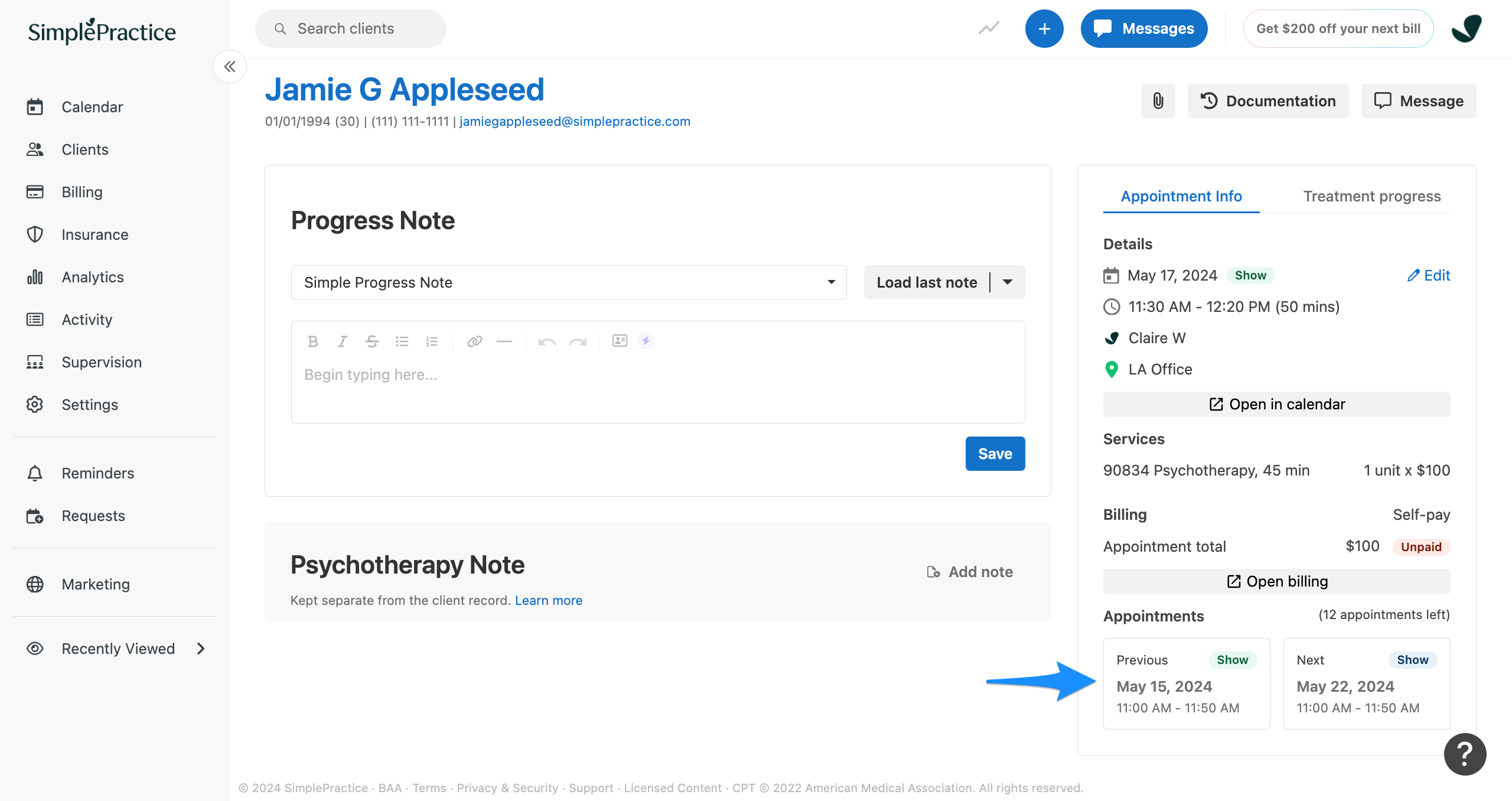Open the account avatar in top right

click(1467, 28)
